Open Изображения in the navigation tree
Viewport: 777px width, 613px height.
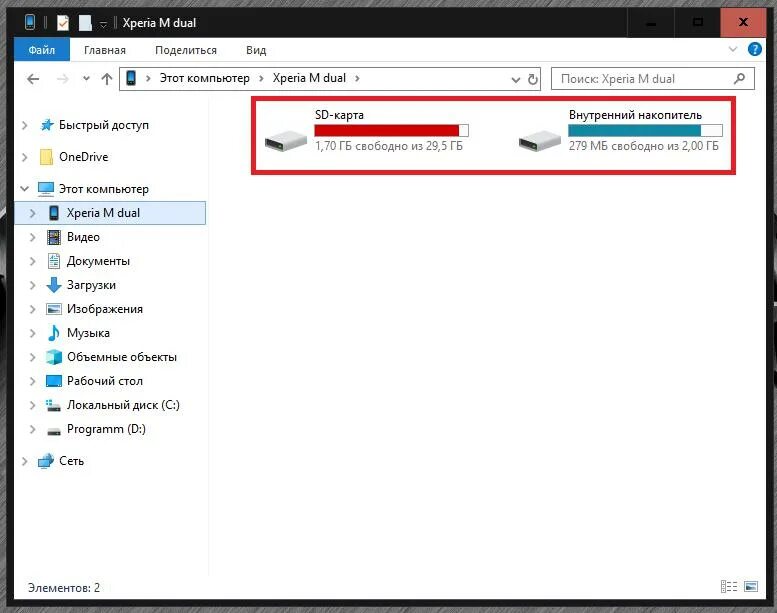105,309
